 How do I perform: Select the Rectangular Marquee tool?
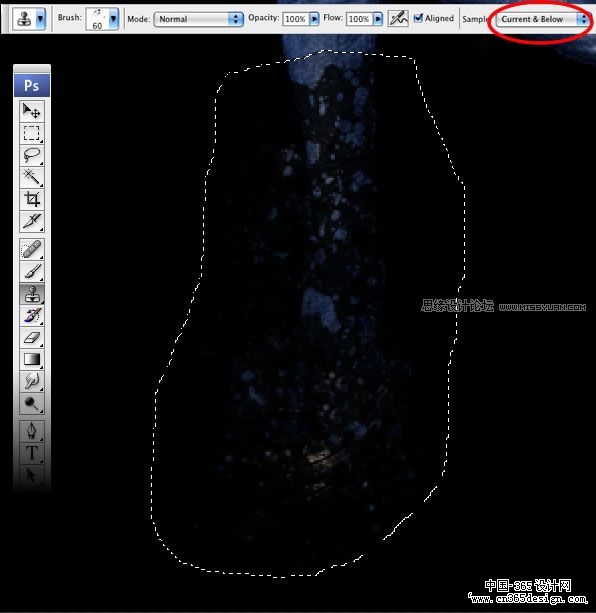click(x=32, y=133)
